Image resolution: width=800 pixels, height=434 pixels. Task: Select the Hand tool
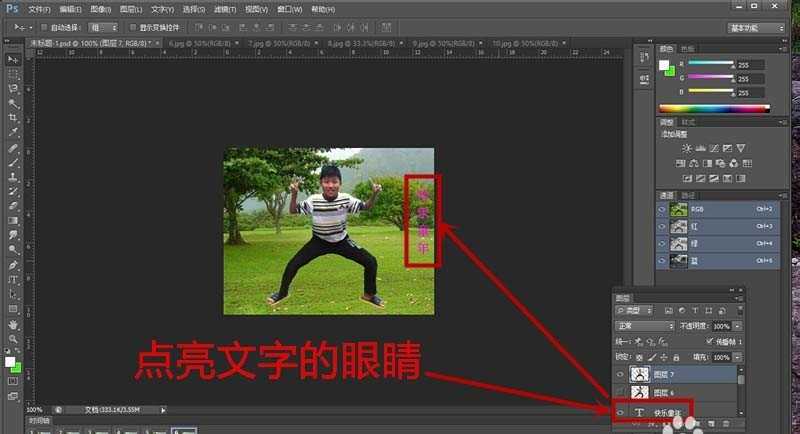pos(14,324)
